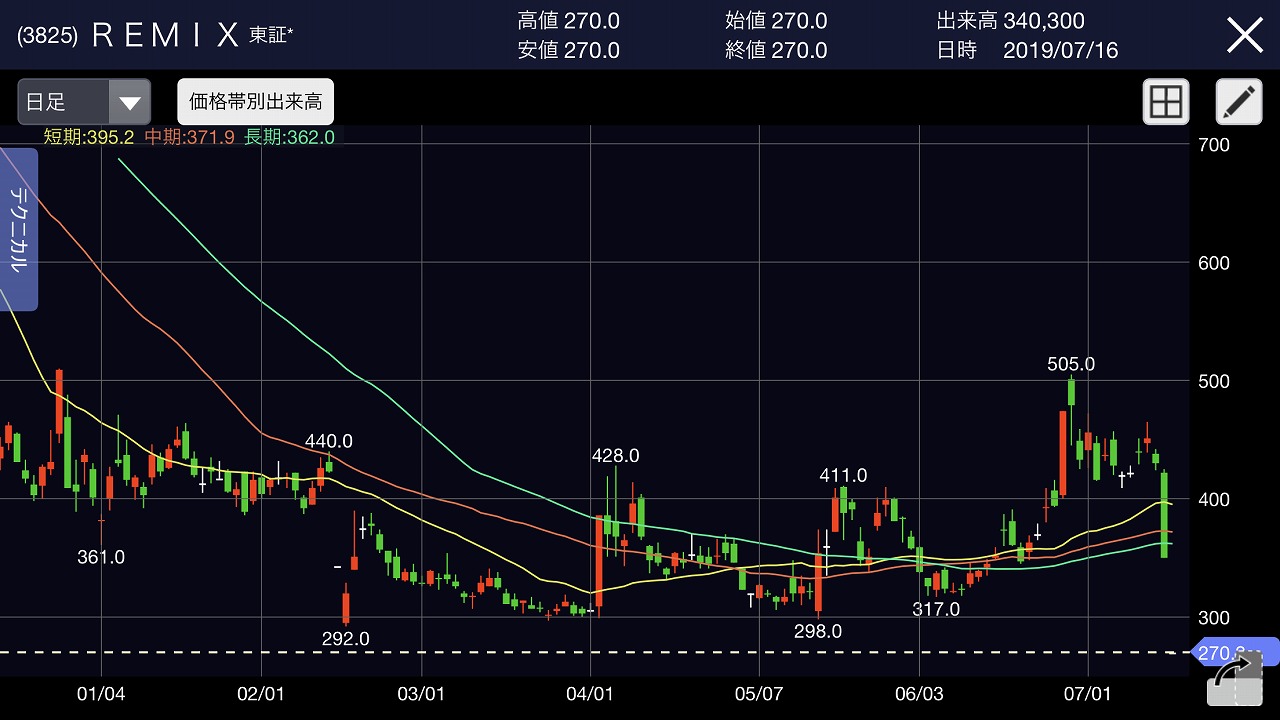Click the 428.0 peak price label
The height and width of the screenshot is (720, 1280).
pos(615,456)
